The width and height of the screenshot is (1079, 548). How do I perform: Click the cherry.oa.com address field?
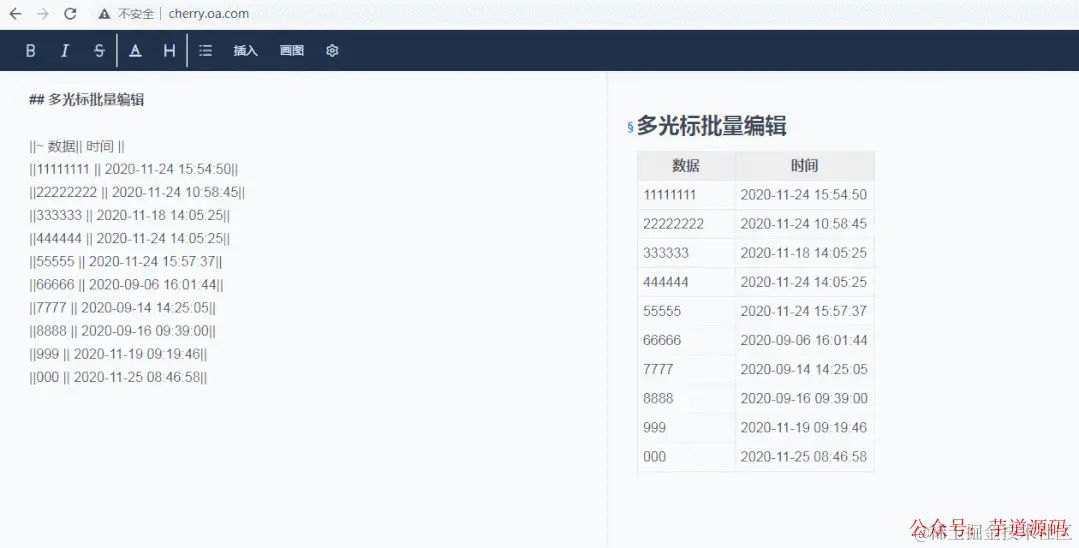coord(209,14)
